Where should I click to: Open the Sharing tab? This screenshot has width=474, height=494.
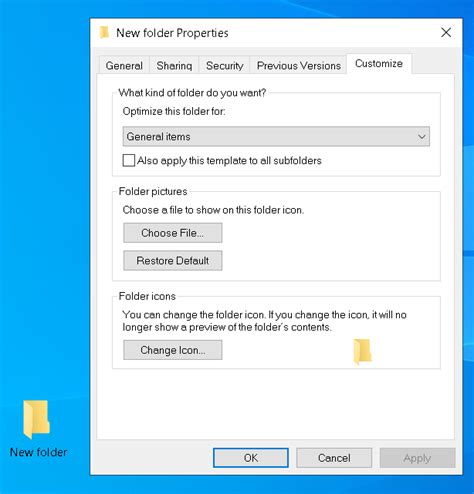[x=174, y=65]
